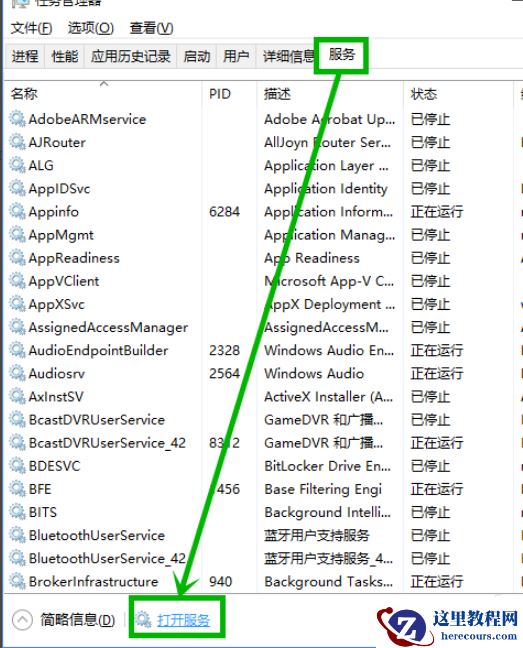Click description 'Windows Audio' for Audiosrv
The image size is (523, 648).
(314, 374)
